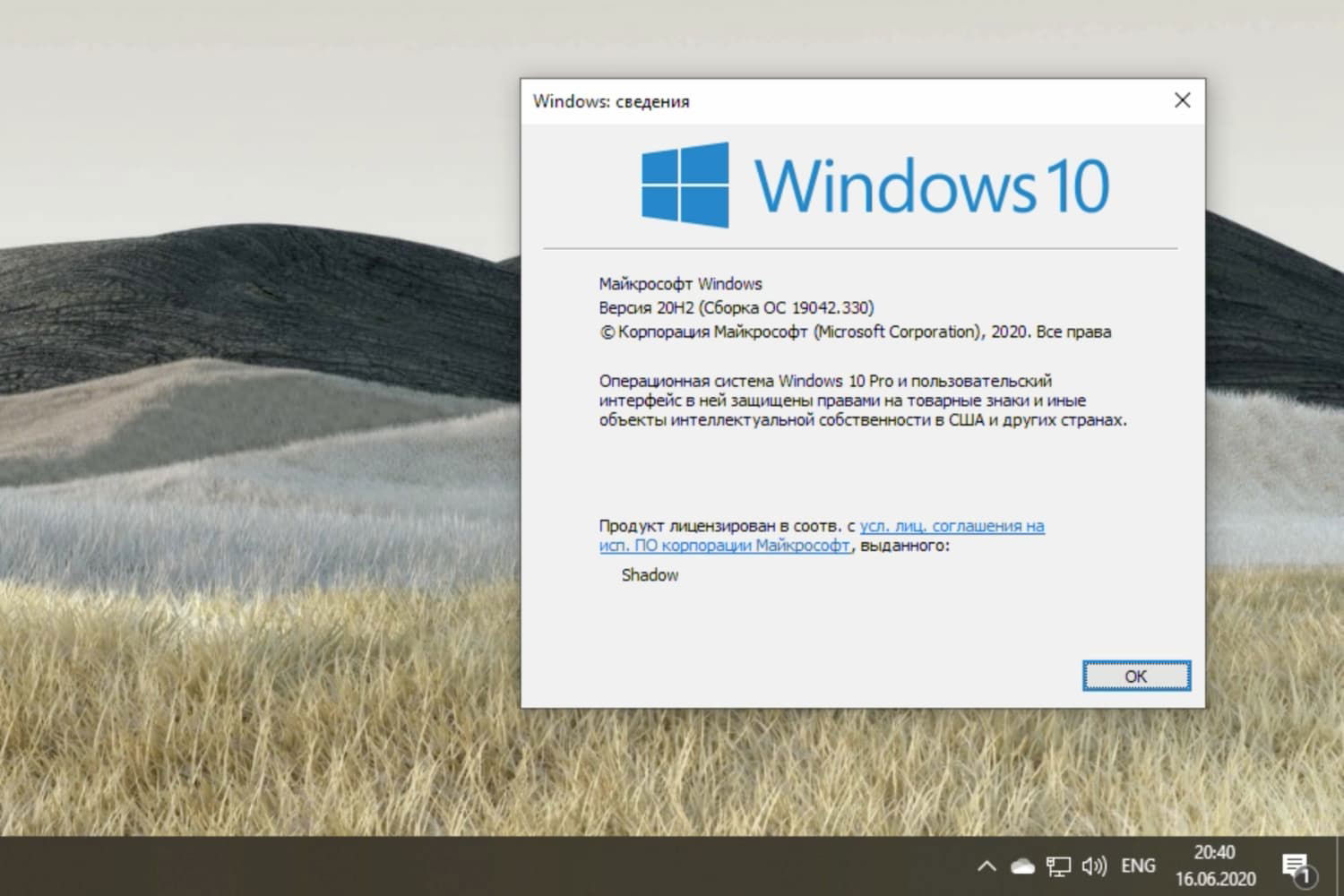Click the license owner name Shadow
This screenshot has width=1344, height=896.
(x=649, y=575)
